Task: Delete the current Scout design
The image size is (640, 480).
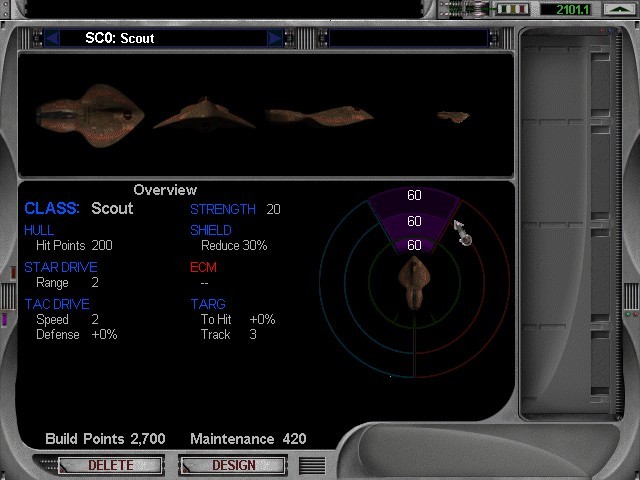Action: (x=111, y=465)
